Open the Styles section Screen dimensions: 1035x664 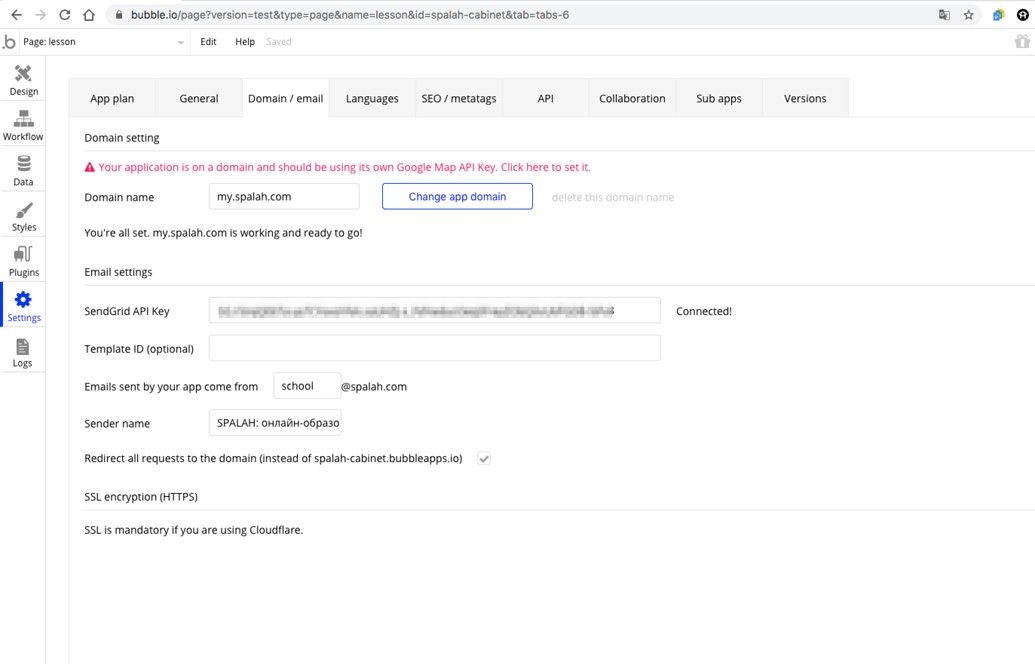[x=23, y=216]
